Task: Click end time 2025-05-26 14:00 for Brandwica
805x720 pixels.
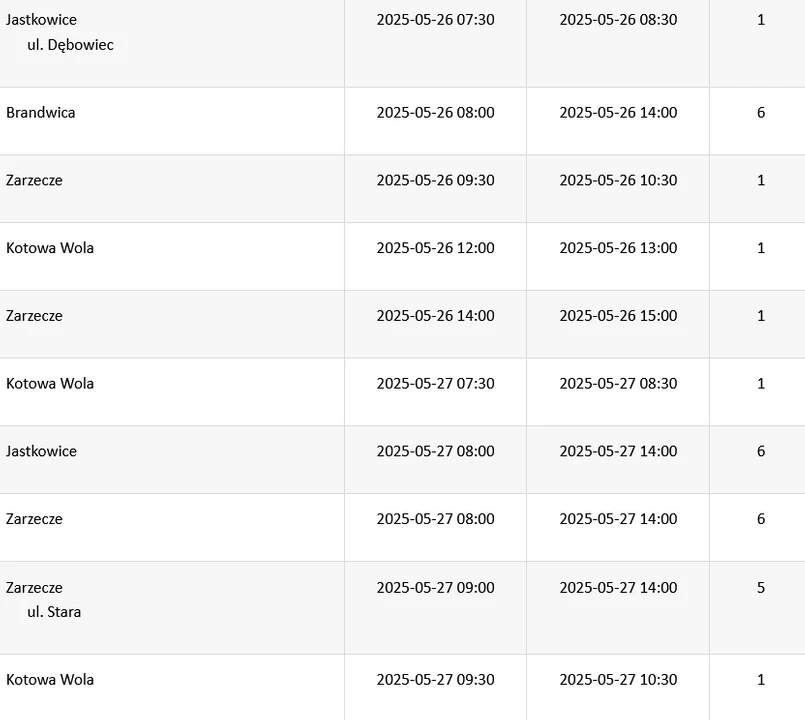Action: [x=618, y=113]
